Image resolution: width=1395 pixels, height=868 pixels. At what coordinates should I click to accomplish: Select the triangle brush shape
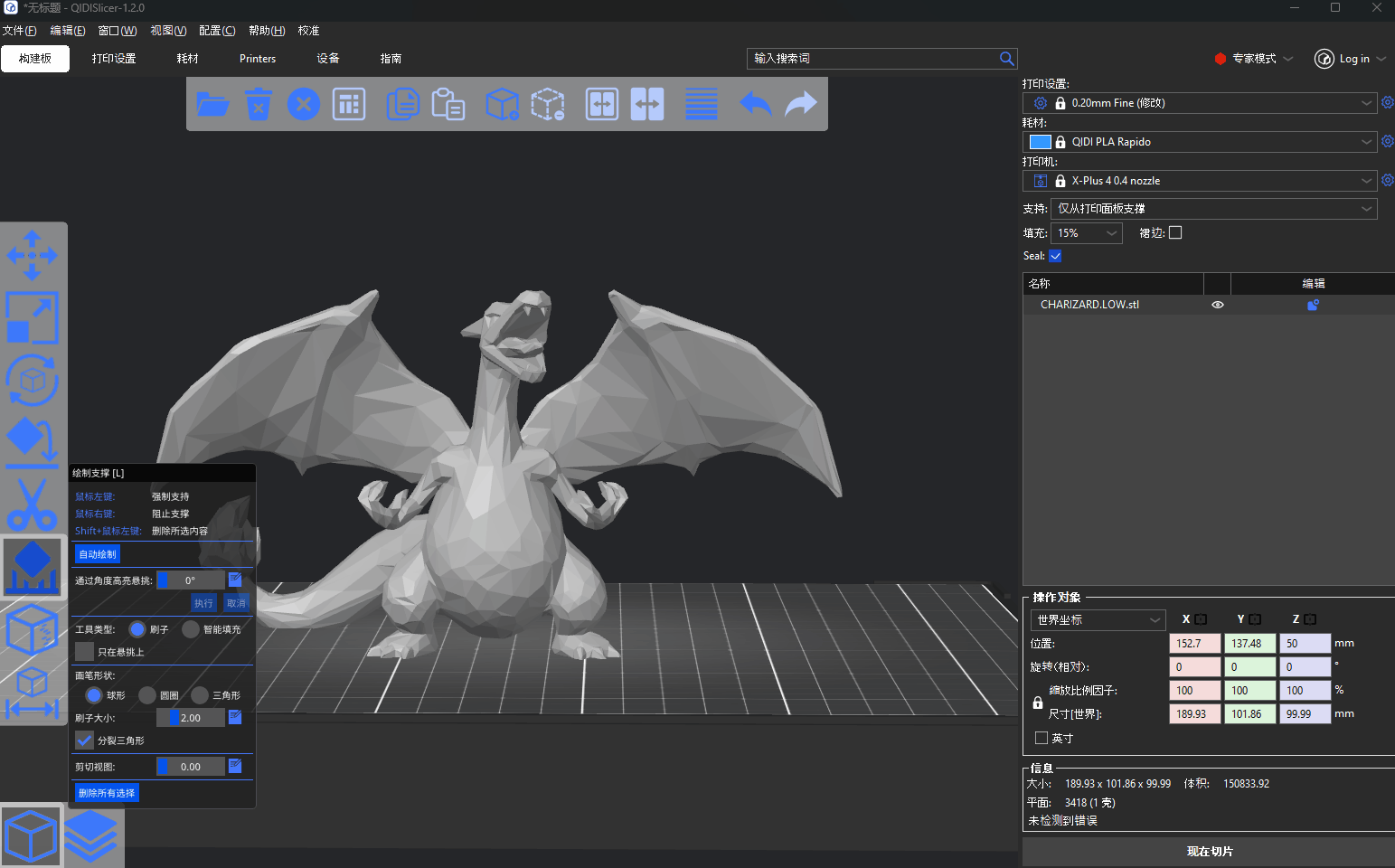200,695
